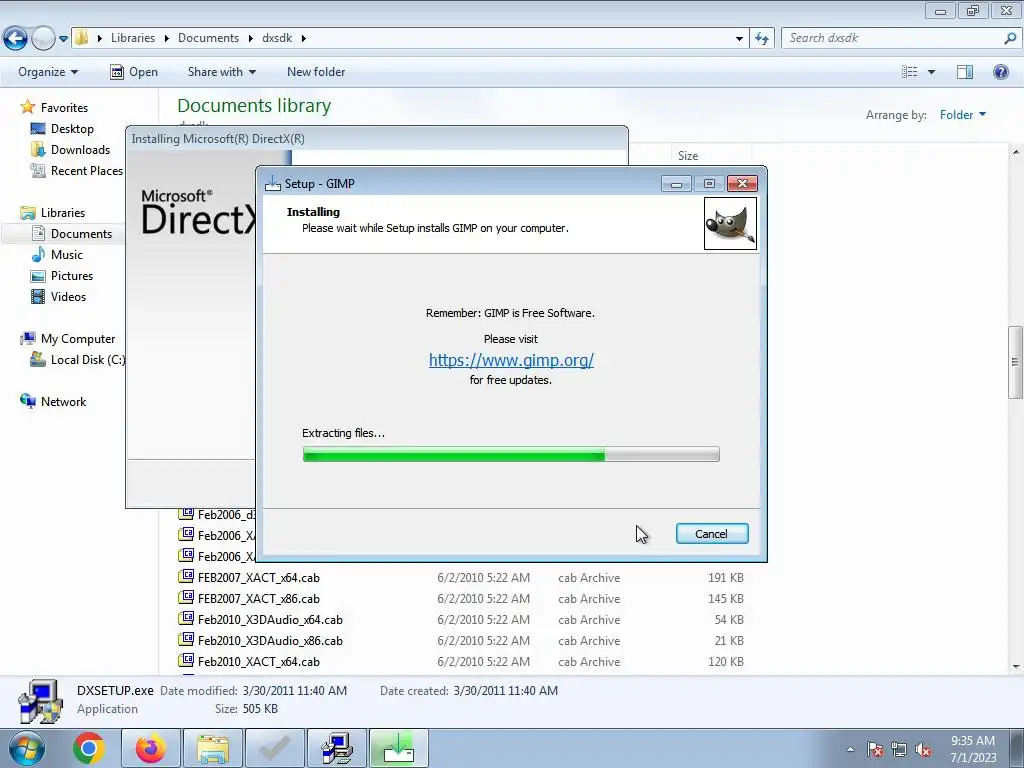This screenshot has width=1024, height=768.
Task: Expand arrow after dxsdk breadcrumb
Action: 304,38
